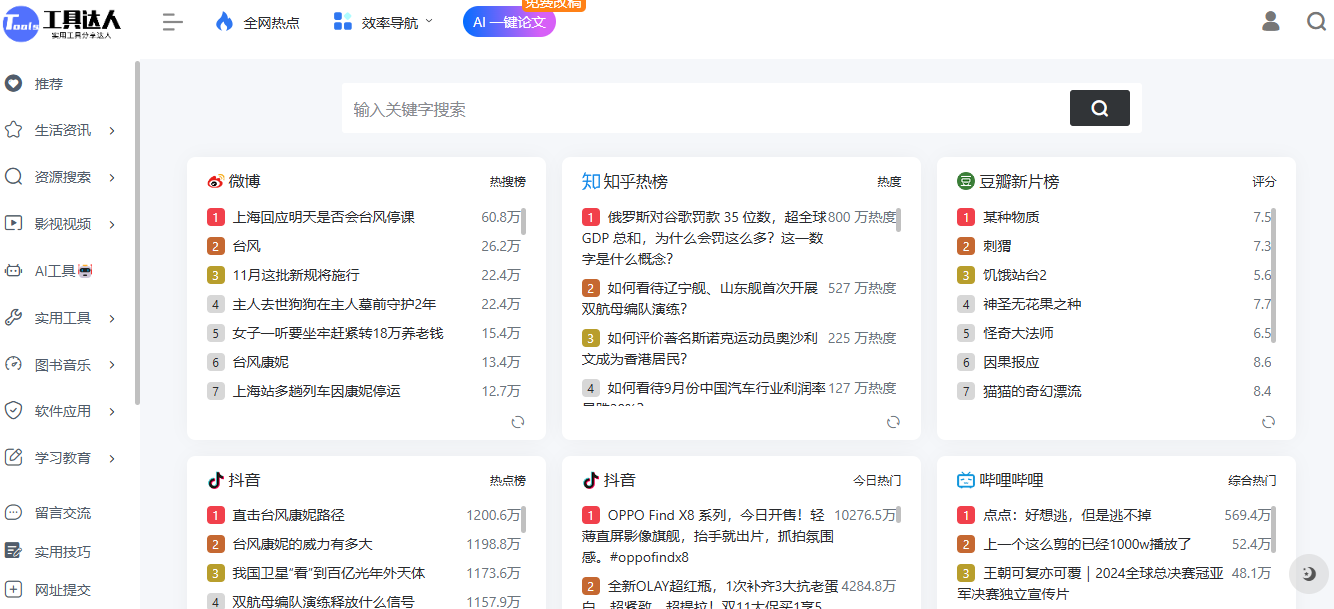Screen dimensions: 1334x609
Task: Click the 抖音 热点榜 card logo
Action: (216, 481)
